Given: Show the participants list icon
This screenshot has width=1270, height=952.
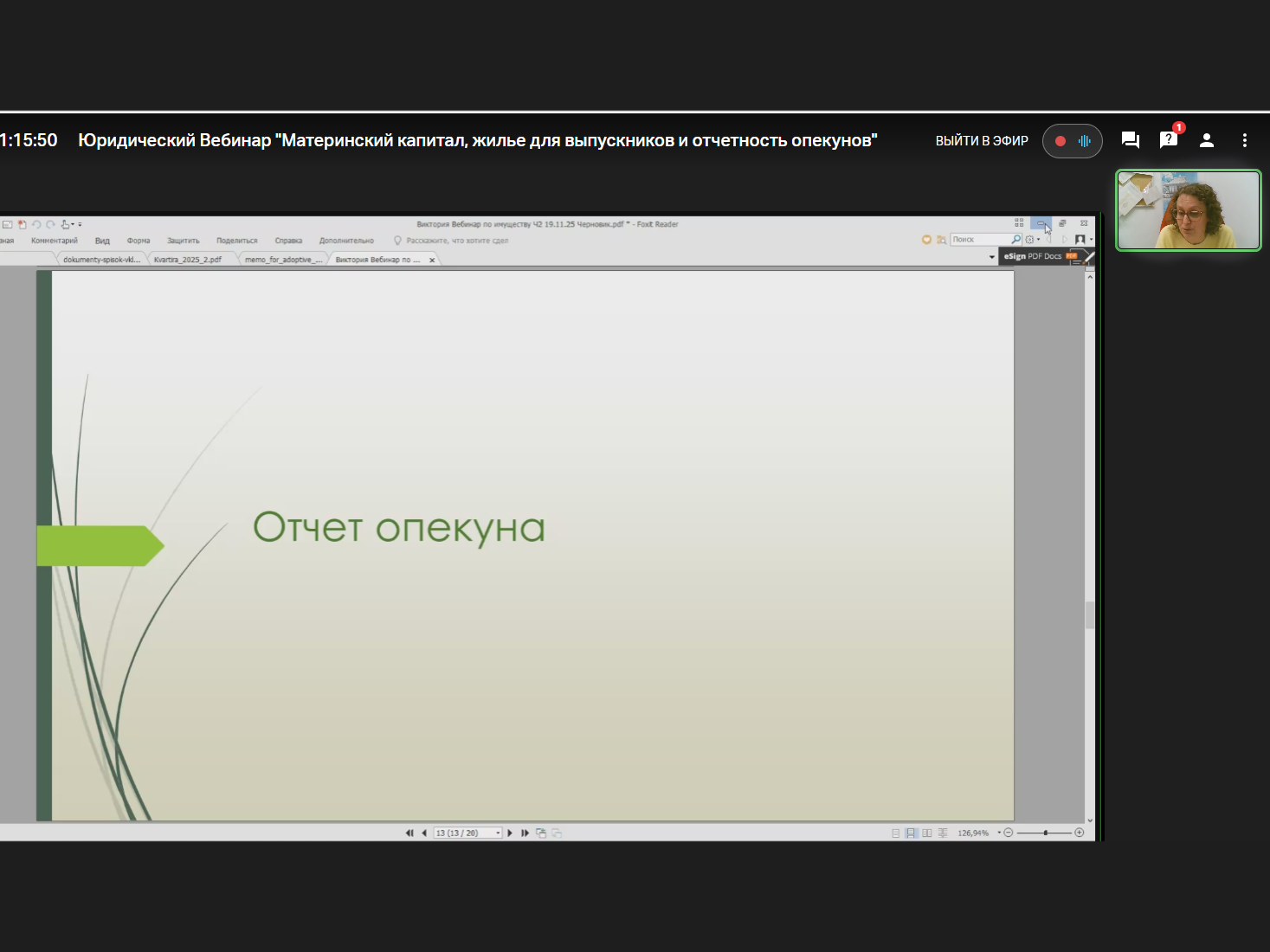Looking at the screenshot, I should tap(1206, 140).
